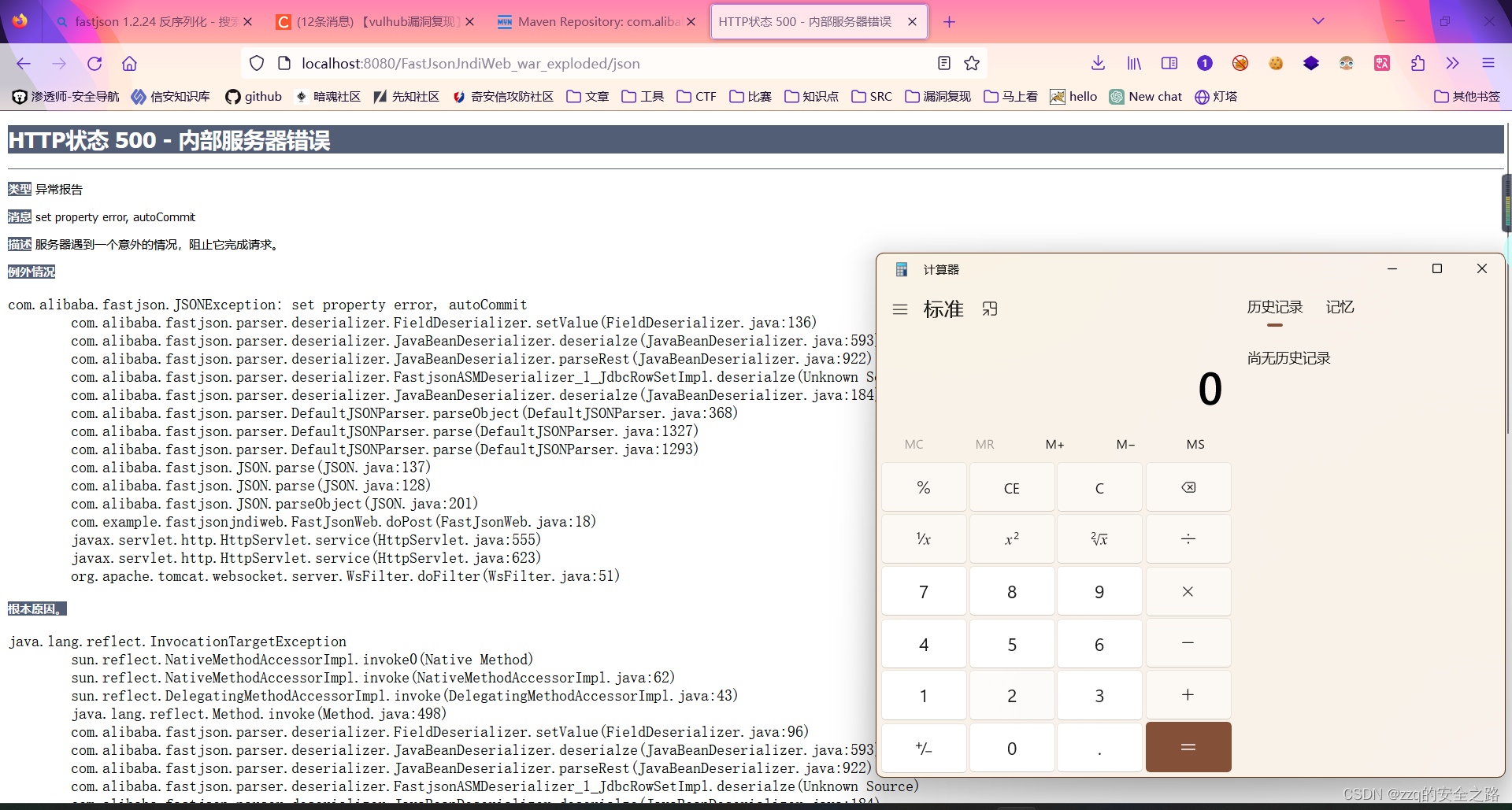The height and width of the screenshot is (810, 1512).
Task: Select 历史记录 tab in calculator
Action: pos(1275,308)
